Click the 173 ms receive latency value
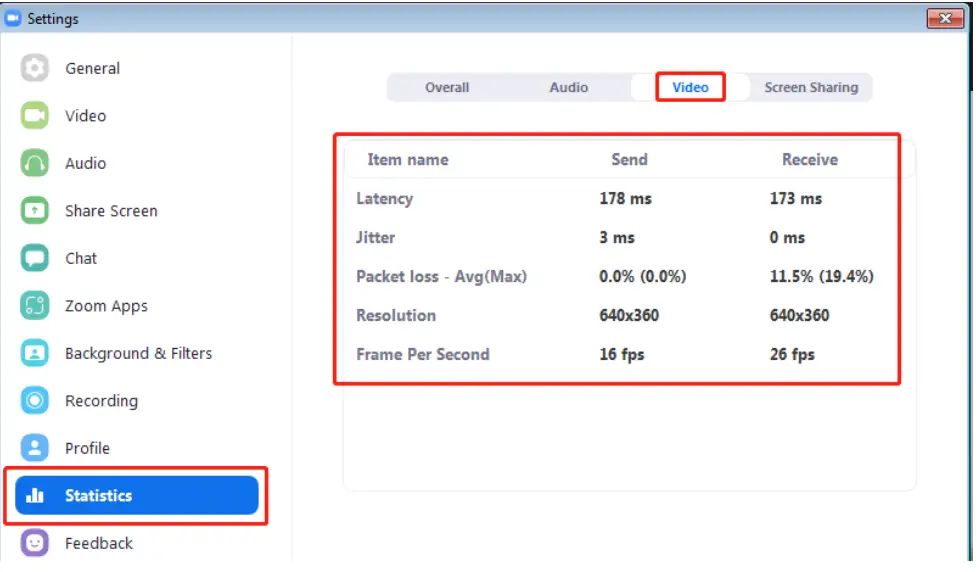The image size is (979, 572). 795,199
